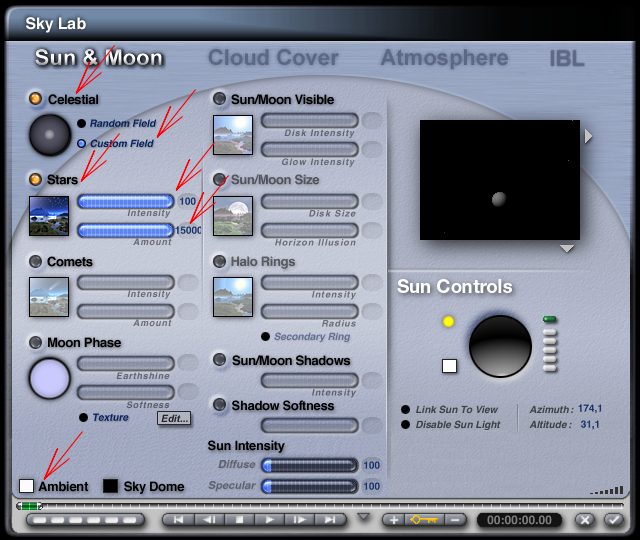Open the yellow sun color dot
The image size is (640, 540).
tap(449, 321)
